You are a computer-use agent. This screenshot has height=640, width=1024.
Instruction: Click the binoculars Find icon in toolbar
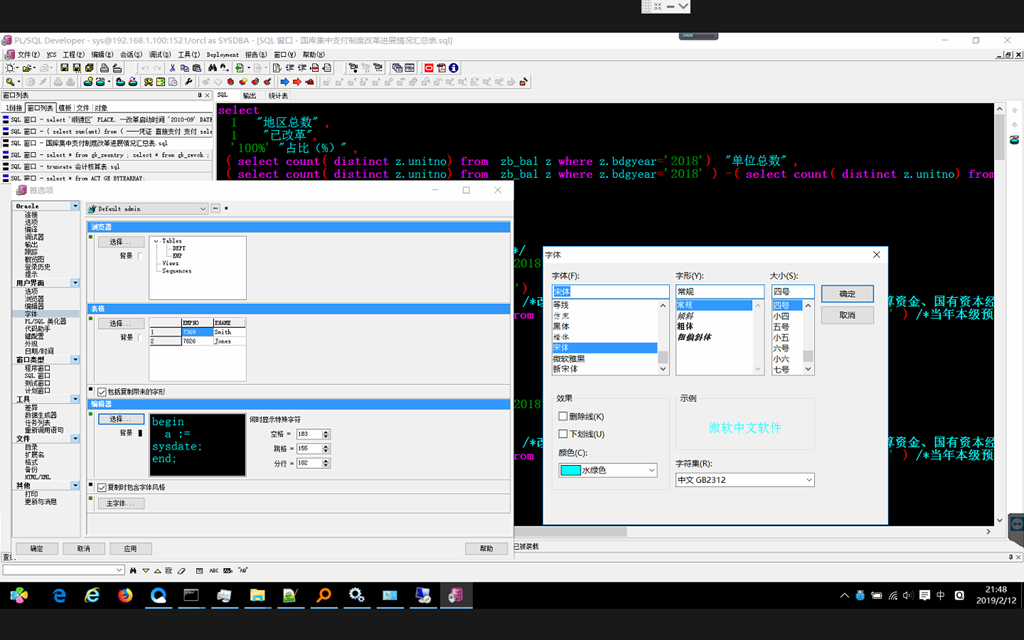[x=214, y=68]
